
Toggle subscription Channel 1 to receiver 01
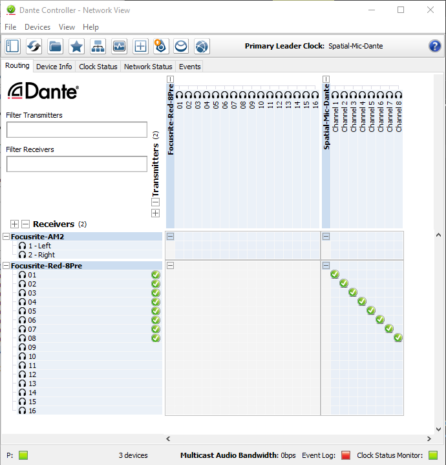point(335,274)
